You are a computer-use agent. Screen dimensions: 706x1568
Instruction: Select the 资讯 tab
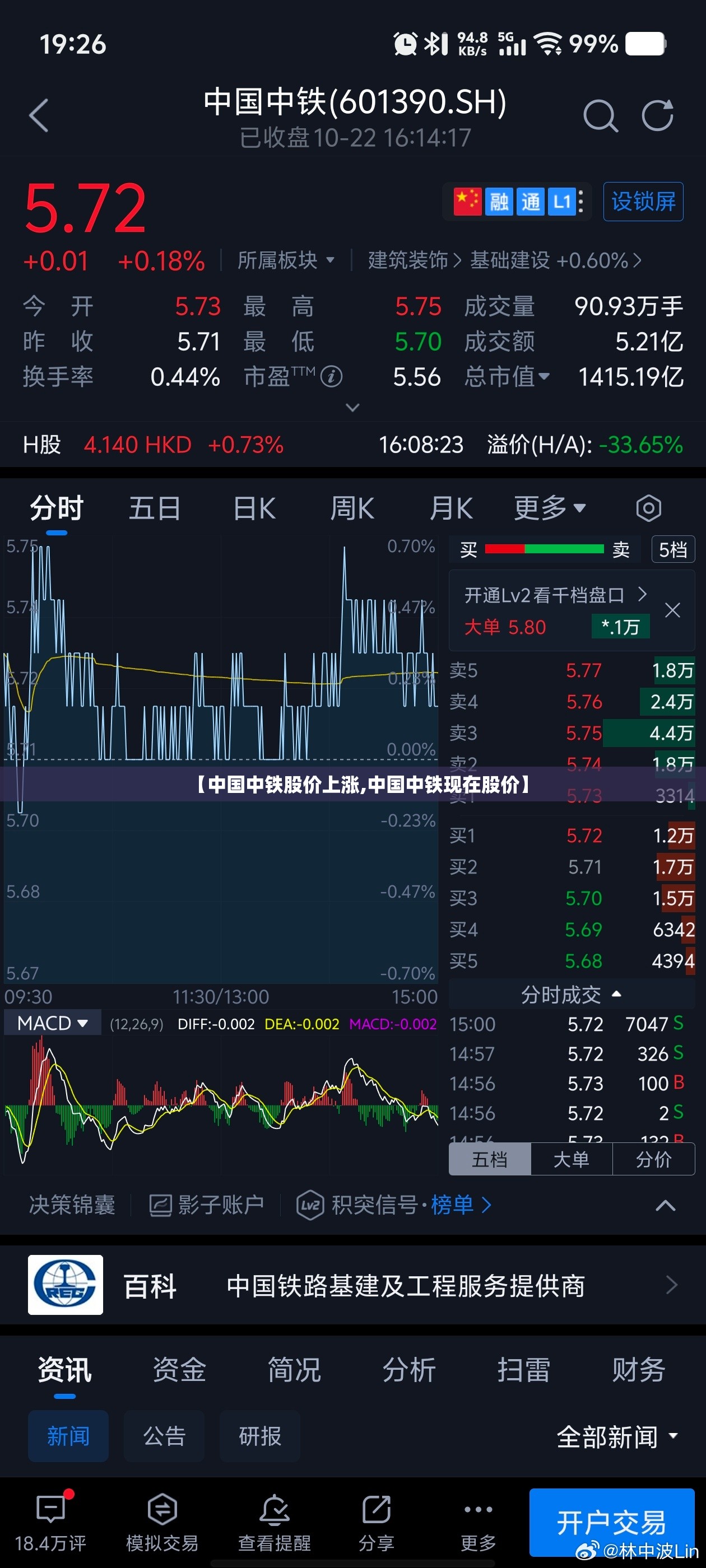tap(64, 1370)
